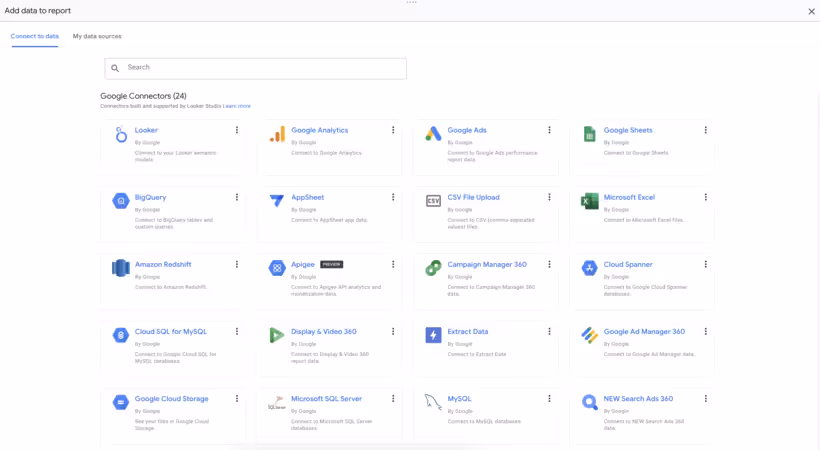Select the Campaign Manager 360 icon

[433, 268]
